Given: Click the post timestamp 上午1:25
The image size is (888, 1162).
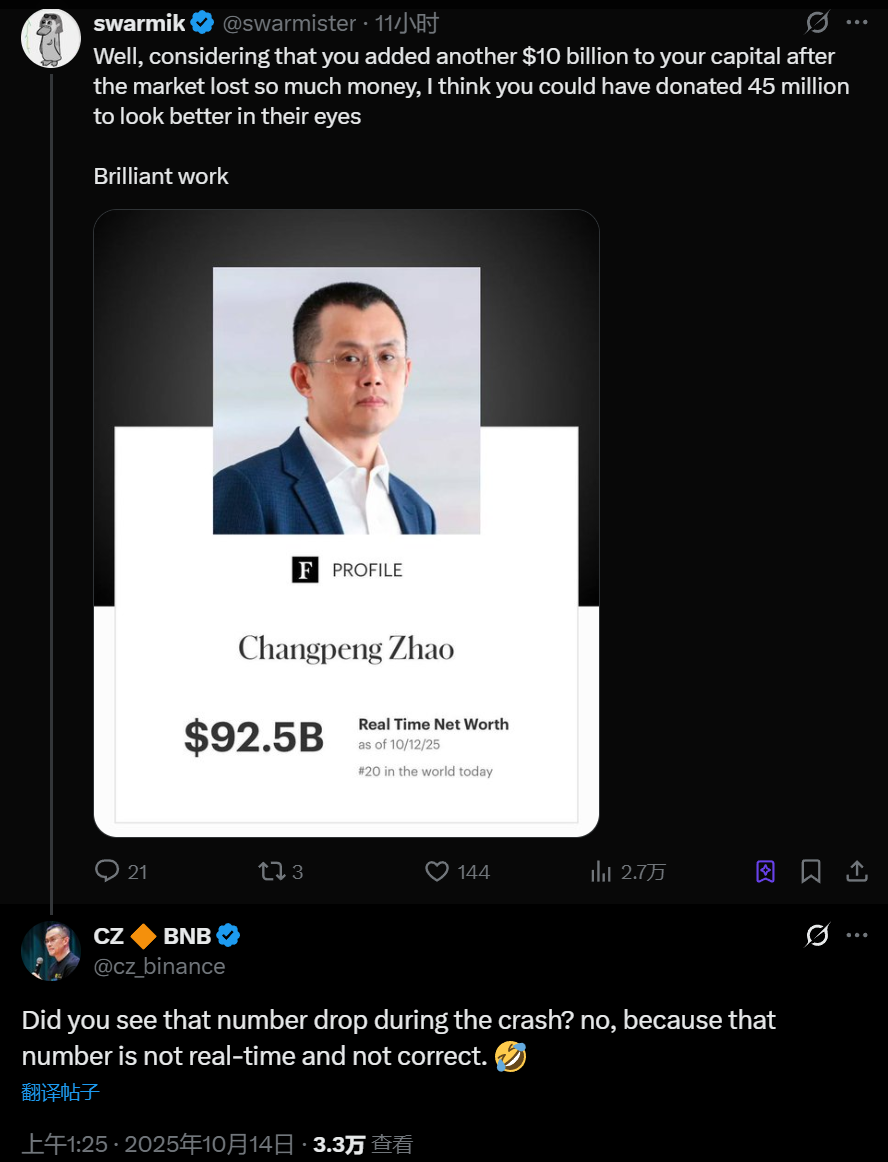Looking at the screenshot, I should 64,1144.
